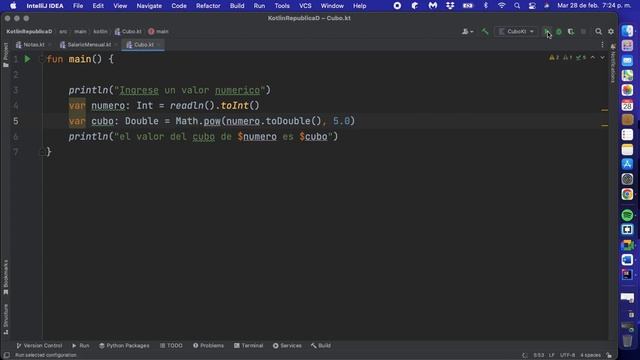This screenshot has width=640, height=360.
Task: Click the green typo count indicator
Action: pyautogui.click(x=581, y=58)
